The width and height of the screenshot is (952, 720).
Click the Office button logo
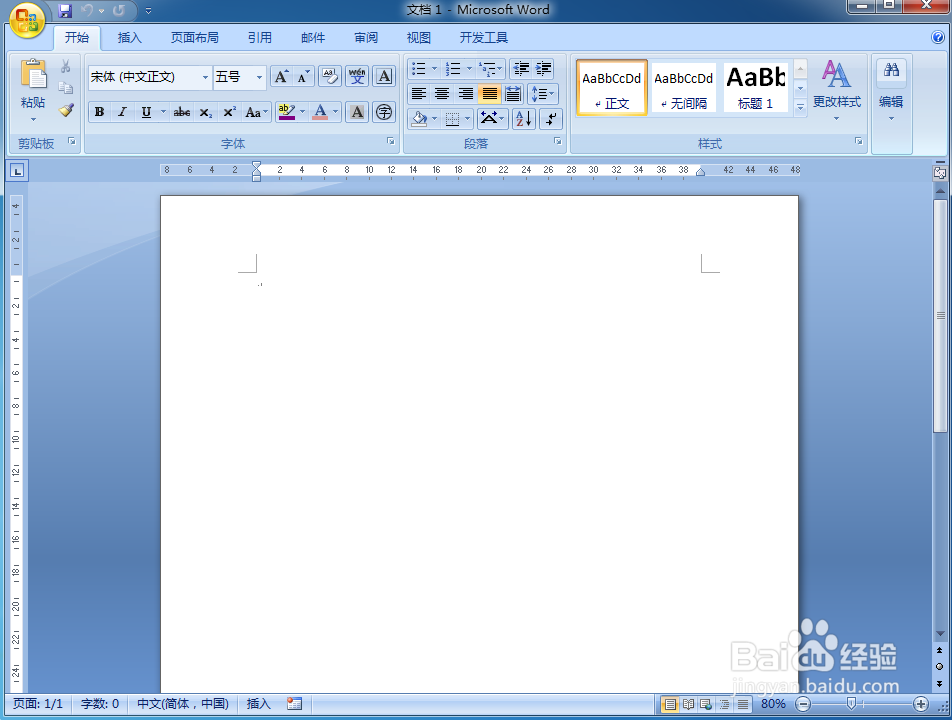tap(27, 20)
